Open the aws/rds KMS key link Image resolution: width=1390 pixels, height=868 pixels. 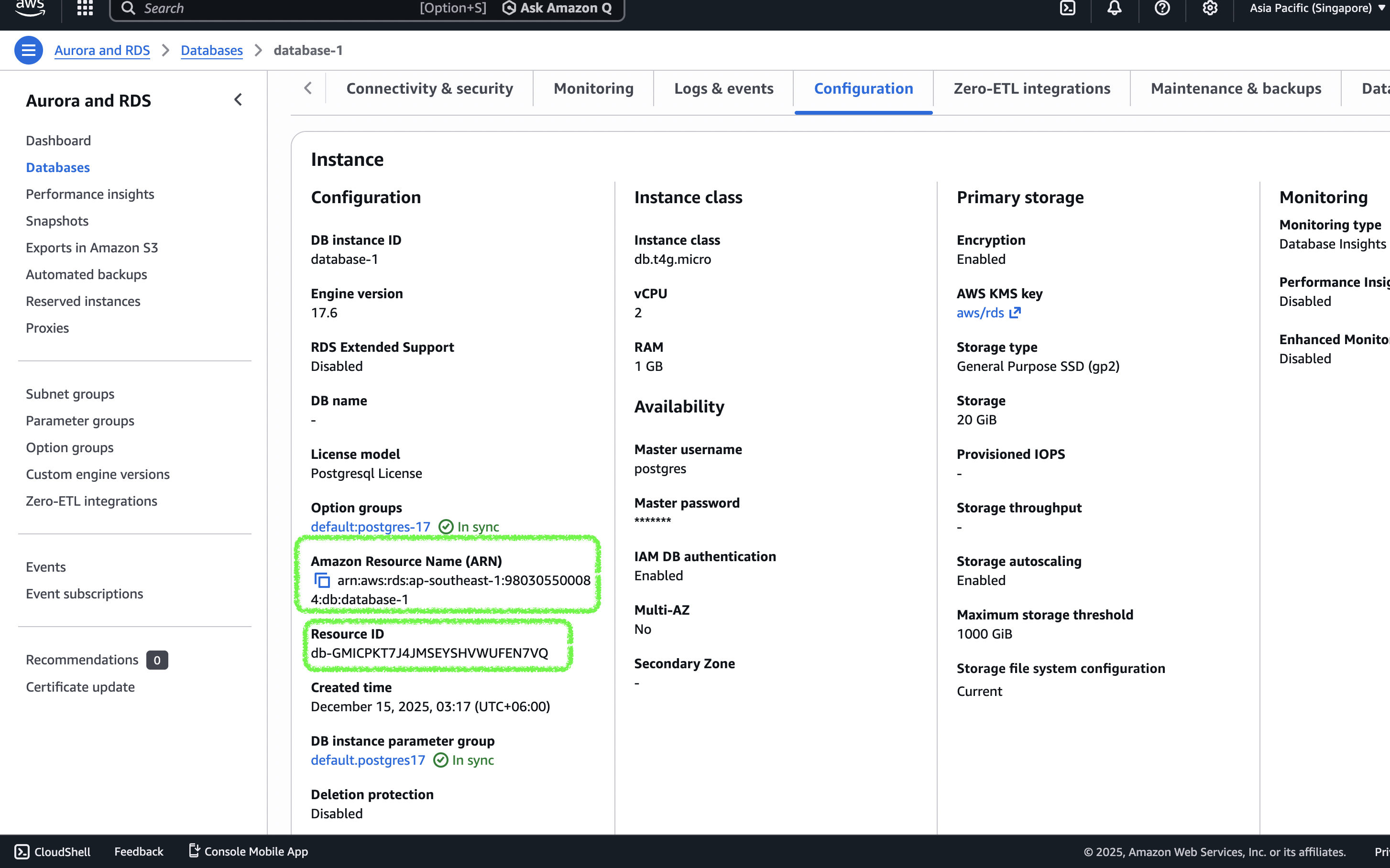[980, 313]
